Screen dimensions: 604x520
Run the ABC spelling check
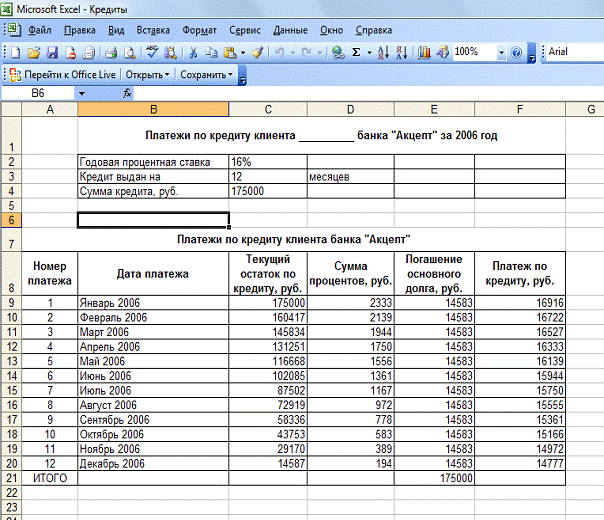[x=152, y=52]
